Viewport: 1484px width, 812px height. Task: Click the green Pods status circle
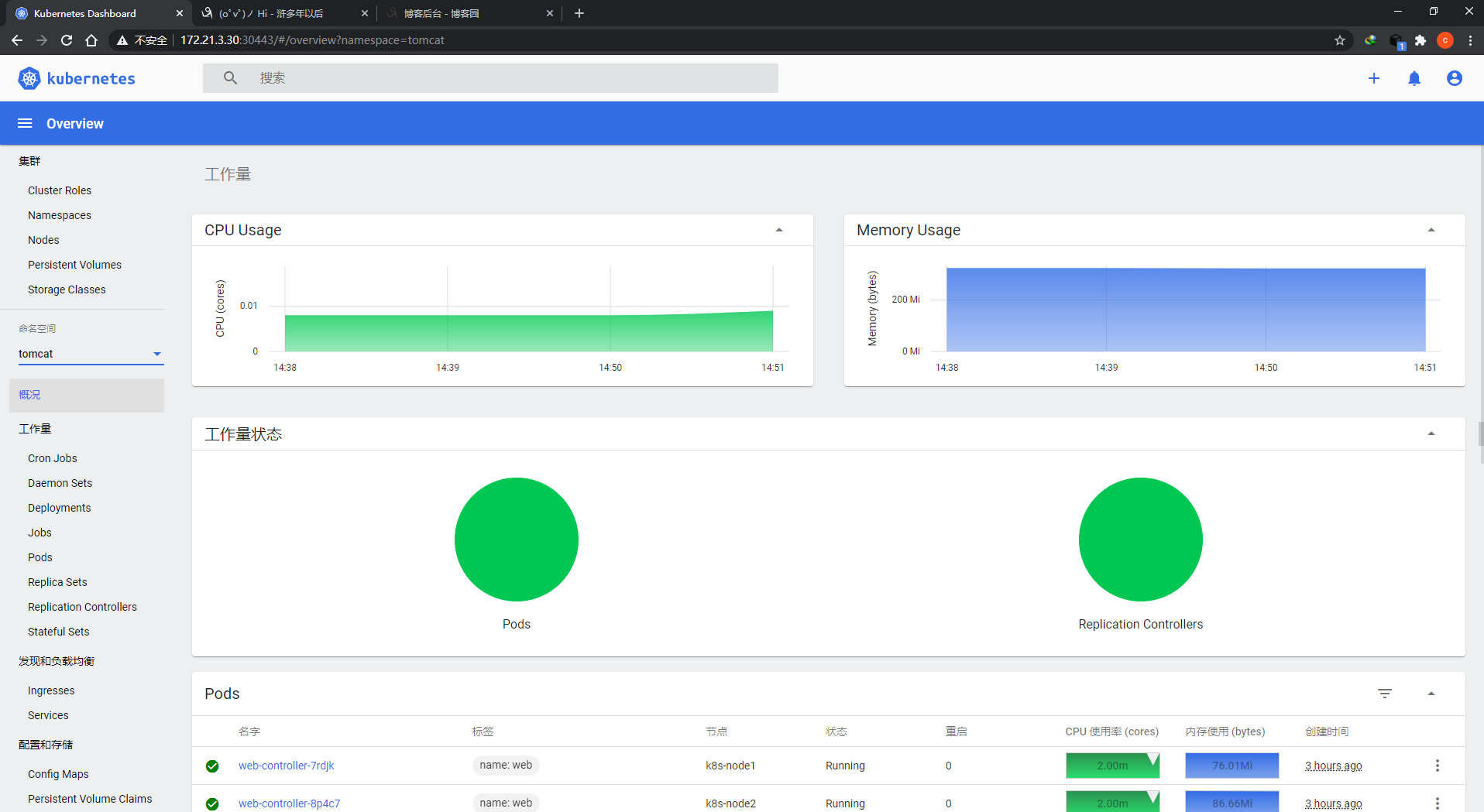(x=517, y=540)
